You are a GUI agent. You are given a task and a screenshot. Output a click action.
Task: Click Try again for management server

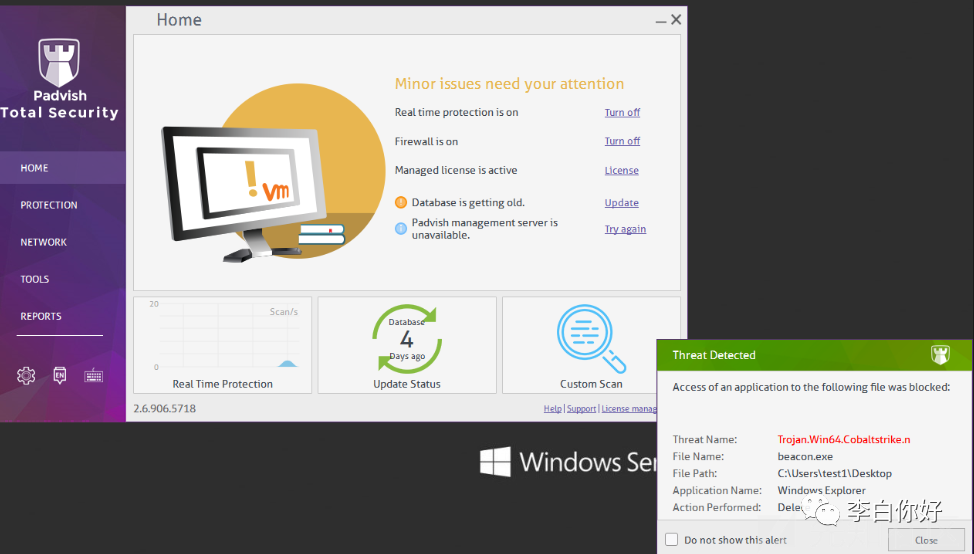pyautogui.click(x=626, y=229)
